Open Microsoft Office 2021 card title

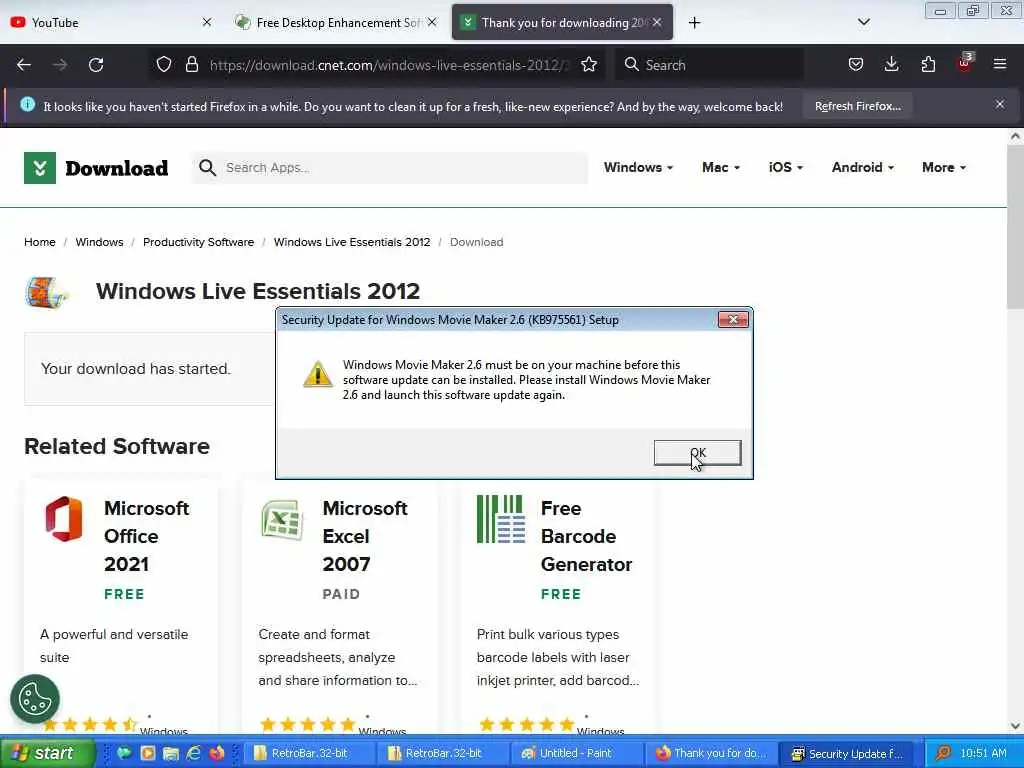pos(146,536)
